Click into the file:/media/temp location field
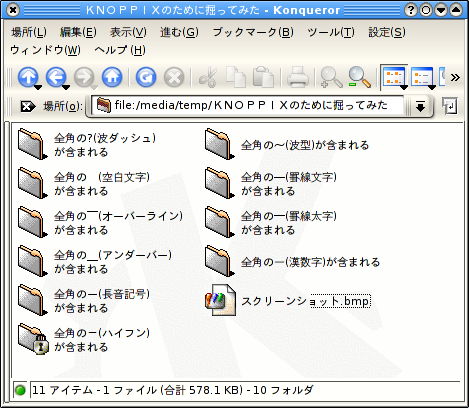 (x=247, y=106)
